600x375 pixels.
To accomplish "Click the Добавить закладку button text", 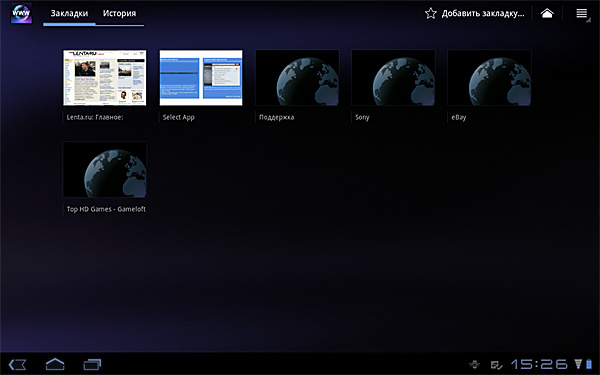I will pos(483,13).
